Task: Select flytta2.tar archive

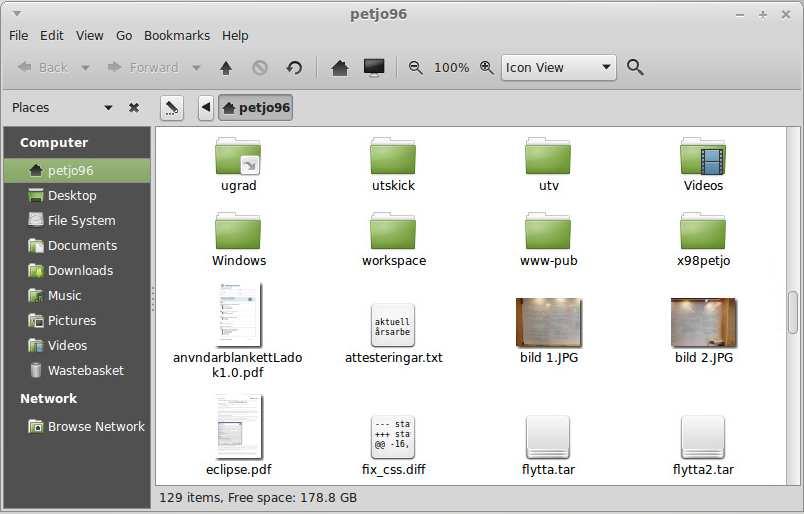Action: coord(704,445)
